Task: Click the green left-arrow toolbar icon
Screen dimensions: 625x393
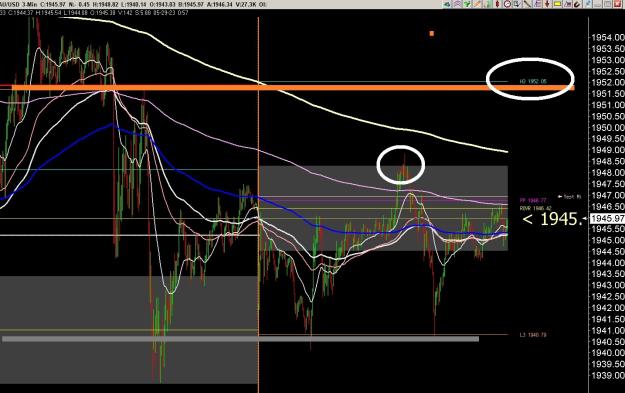Action: [447, 4]
